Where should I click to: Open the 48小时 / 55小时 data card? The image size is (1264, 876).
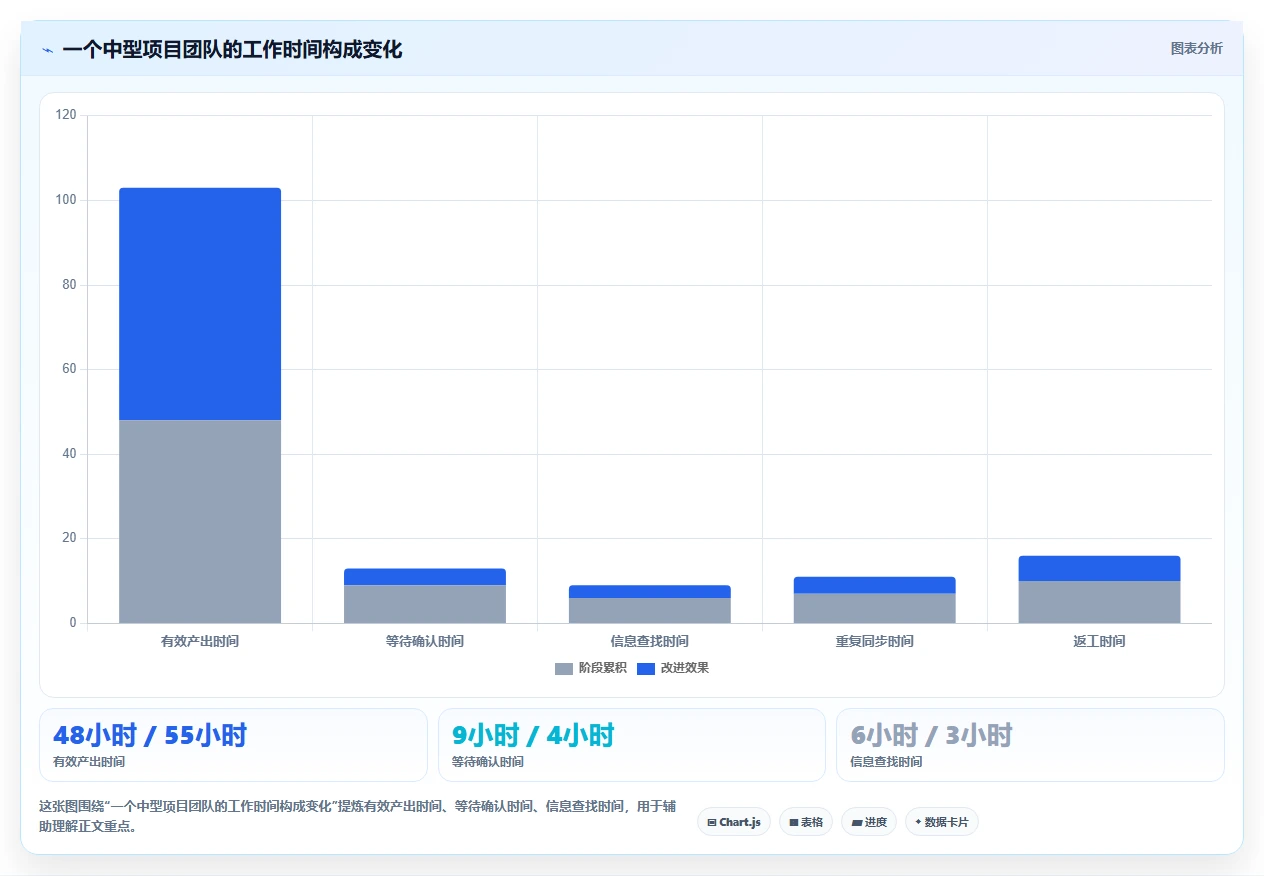point(233,745)
